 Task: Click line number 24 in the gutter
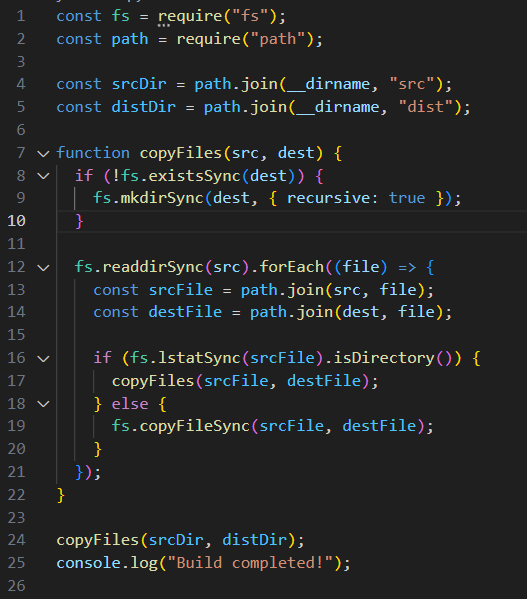click(x=16, y=540)
